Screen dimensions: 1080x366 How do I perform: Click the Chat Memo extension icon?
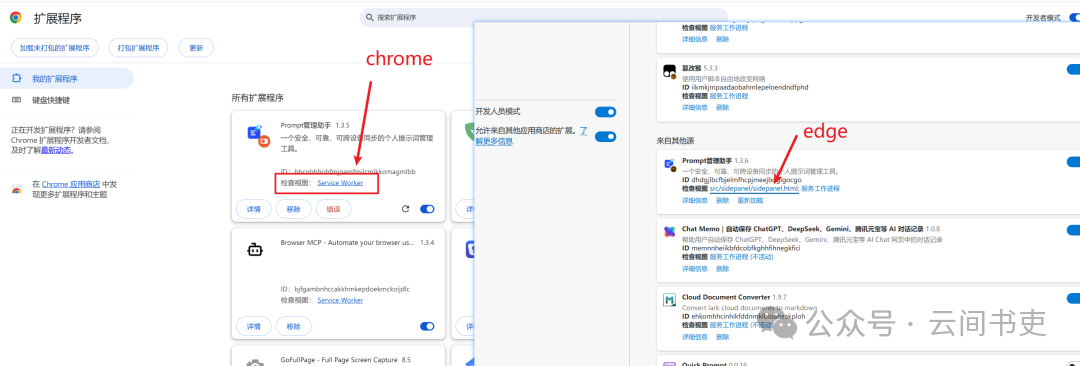click(x=669, y=231)
